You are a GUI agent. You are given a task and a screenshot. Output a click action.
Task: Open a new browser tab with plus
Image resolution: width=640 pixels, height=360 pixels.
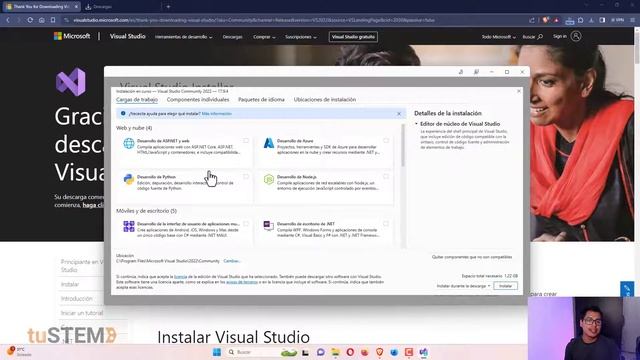[x=168, y=7]
